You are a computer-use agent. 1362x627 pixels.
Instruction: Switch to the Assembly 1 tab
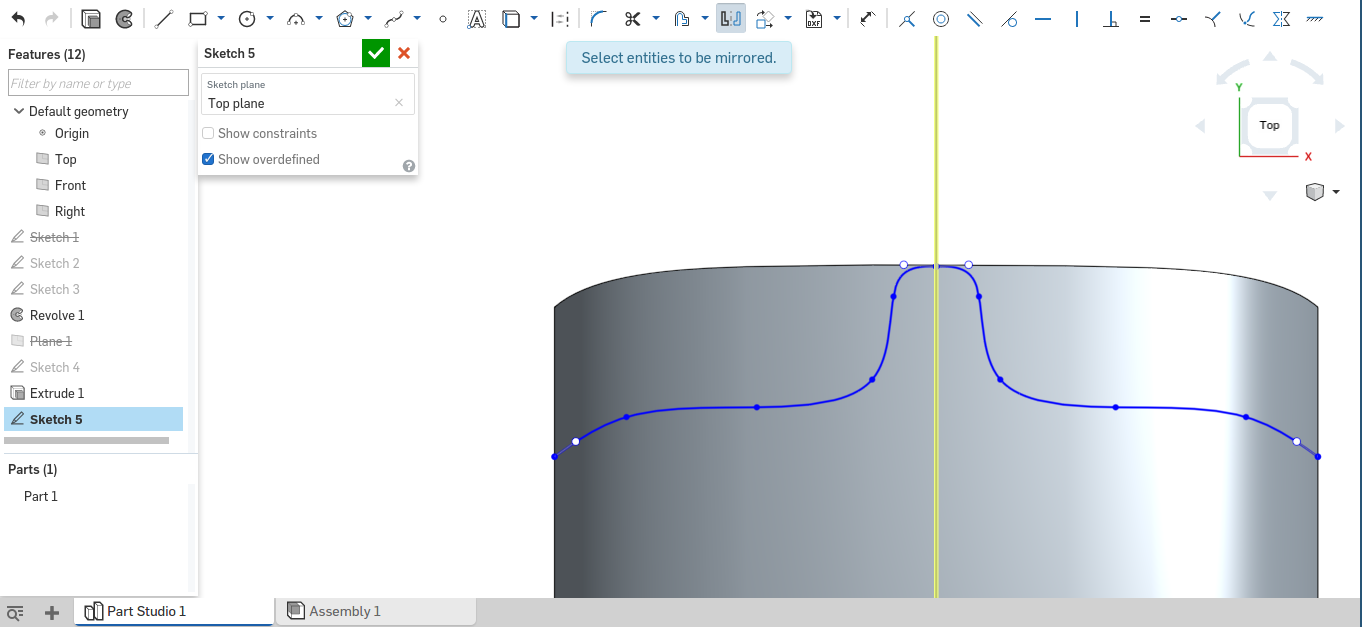(376, 611)
